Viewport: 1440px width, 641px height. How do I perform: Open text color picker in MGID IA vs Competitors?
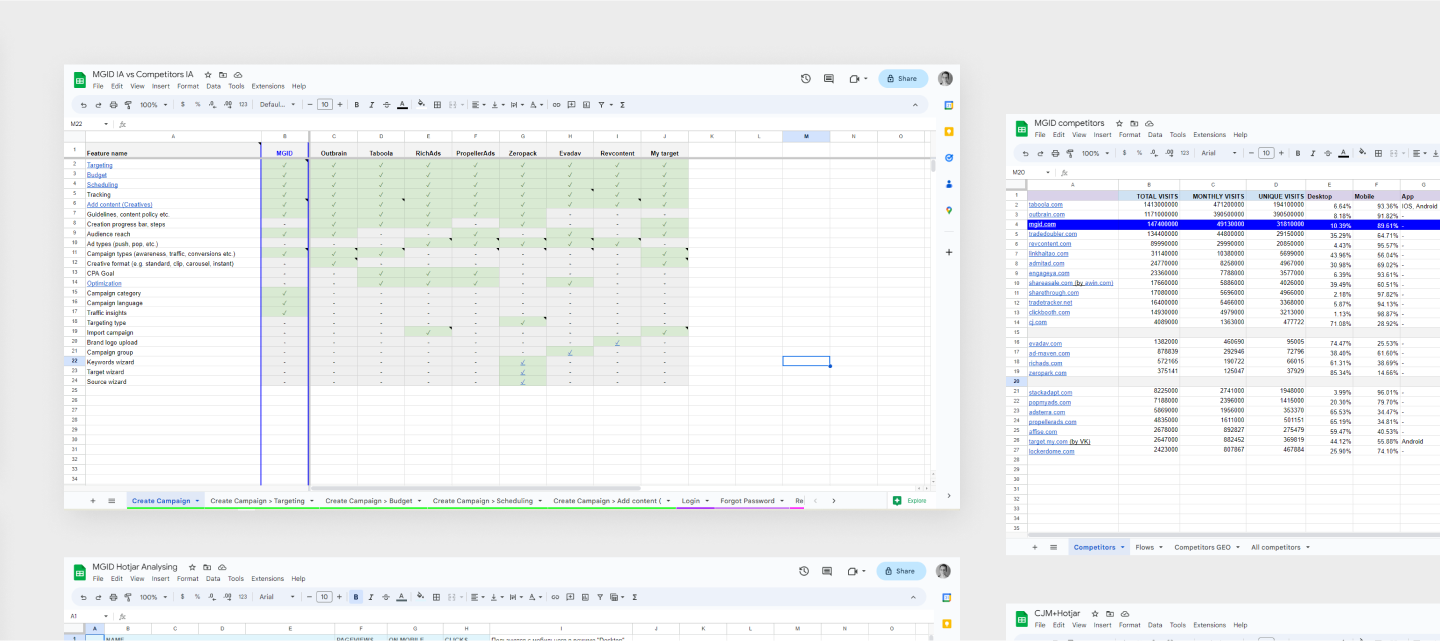tap(402, 104)
